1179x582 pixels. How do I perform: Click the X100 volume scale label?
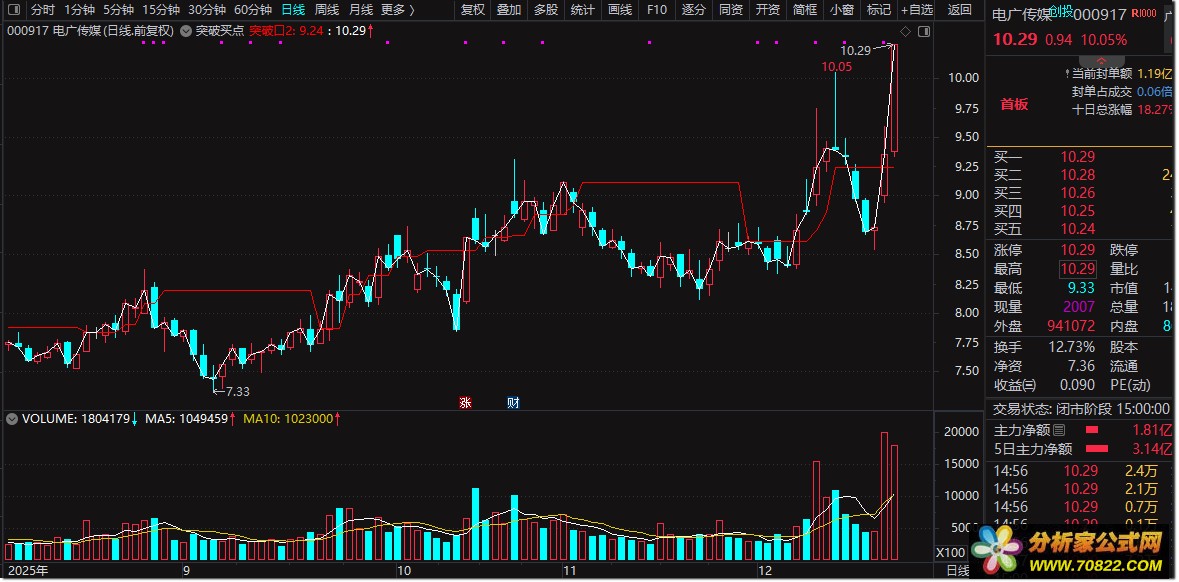[951, 552]
